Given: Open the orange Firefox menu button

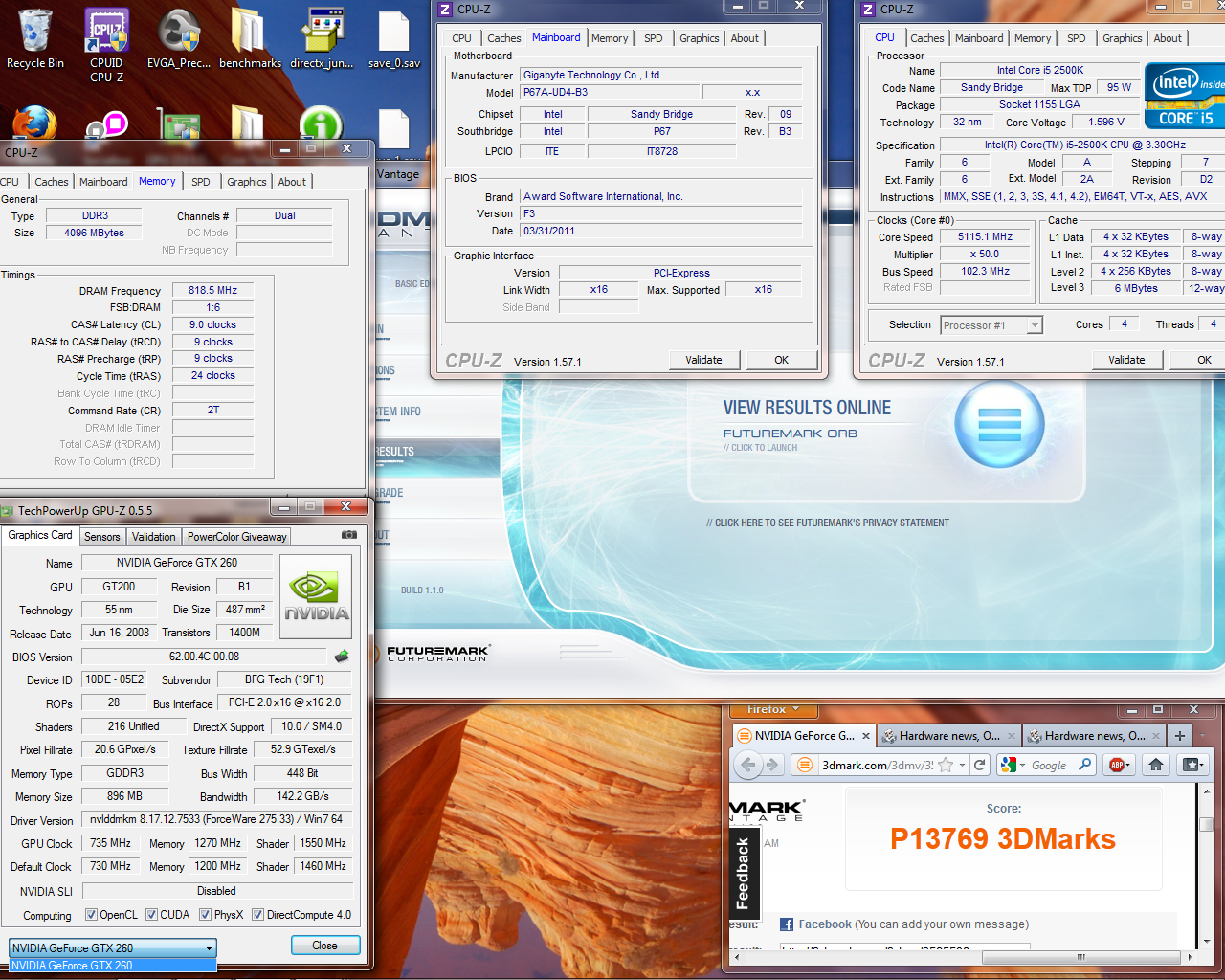Looking at the screenshot, I should (772, 710).
